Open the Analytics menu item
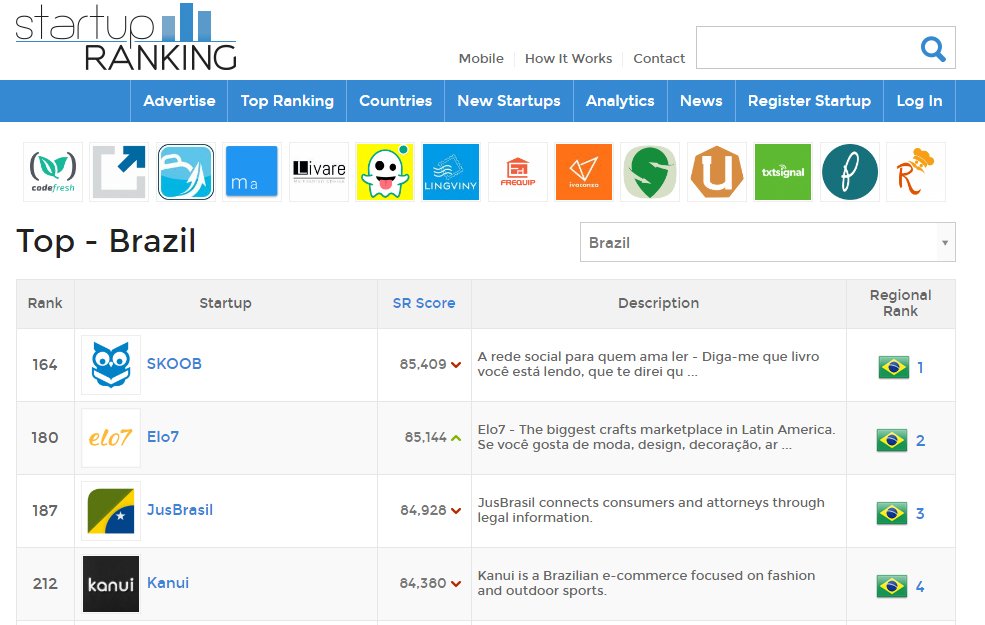The width and height of the screenshot is (985, 625). (x=620, y=101)
